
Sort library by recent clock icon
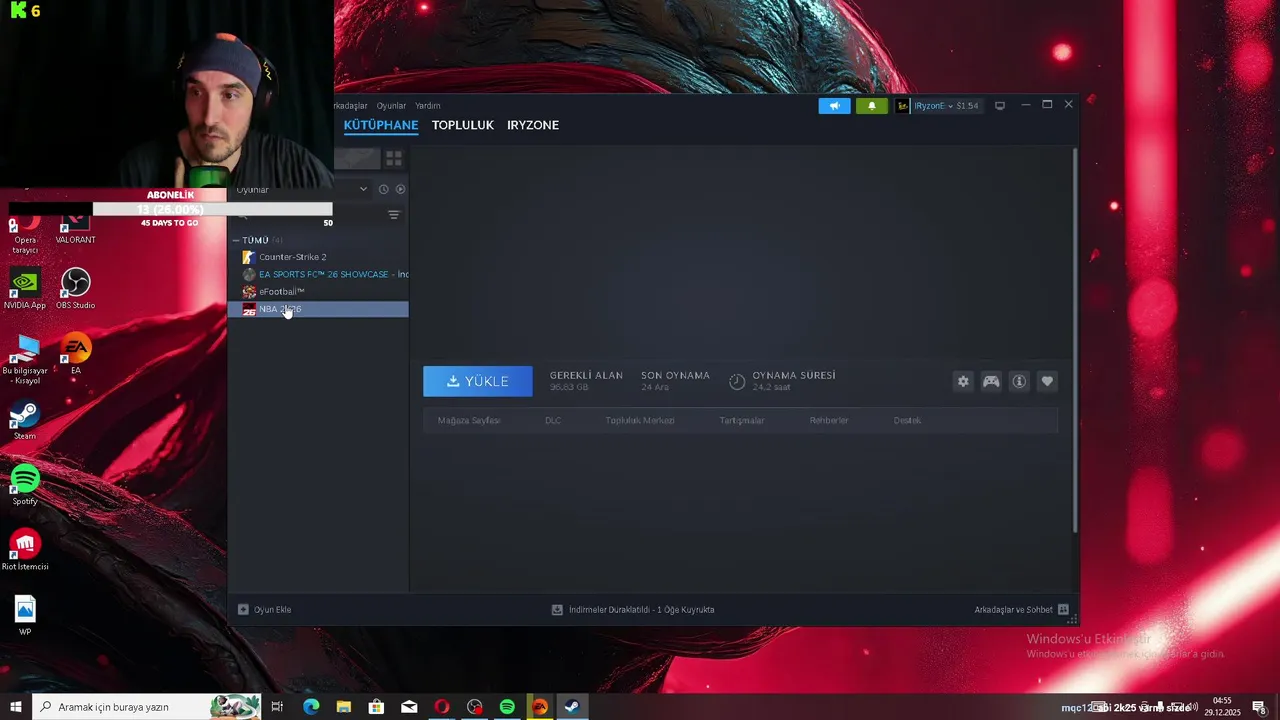click(x=383, y=189)
